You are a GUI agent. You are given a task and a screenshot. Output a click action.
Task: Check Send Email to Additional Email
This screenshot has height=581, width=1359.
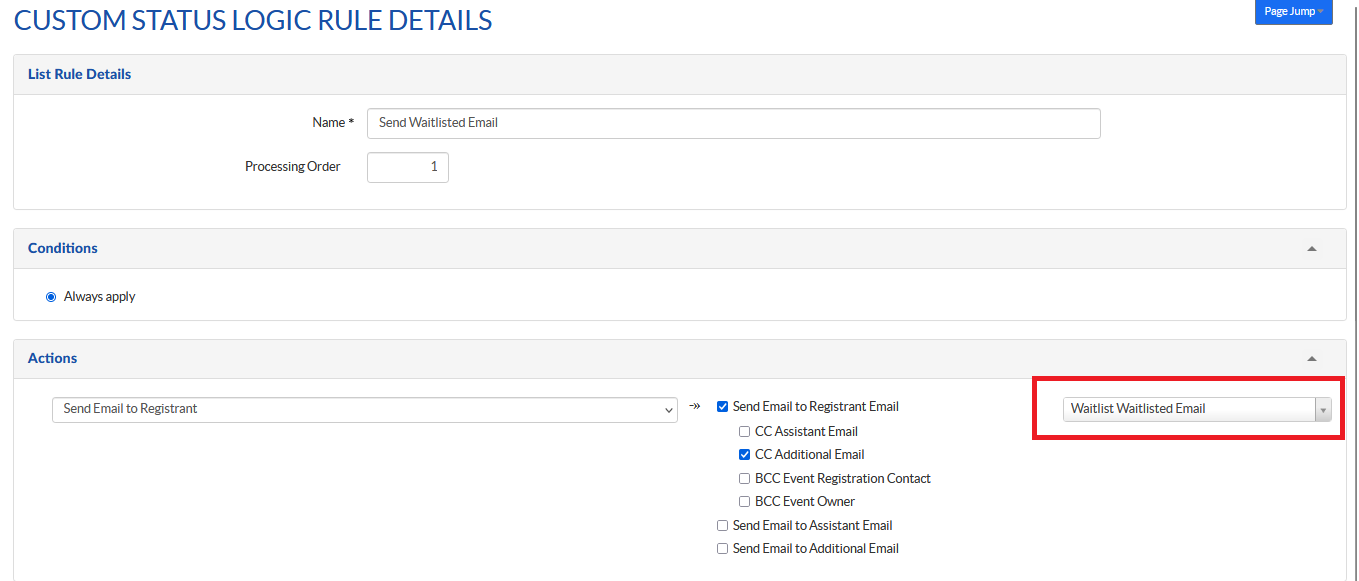pos(722,549)
